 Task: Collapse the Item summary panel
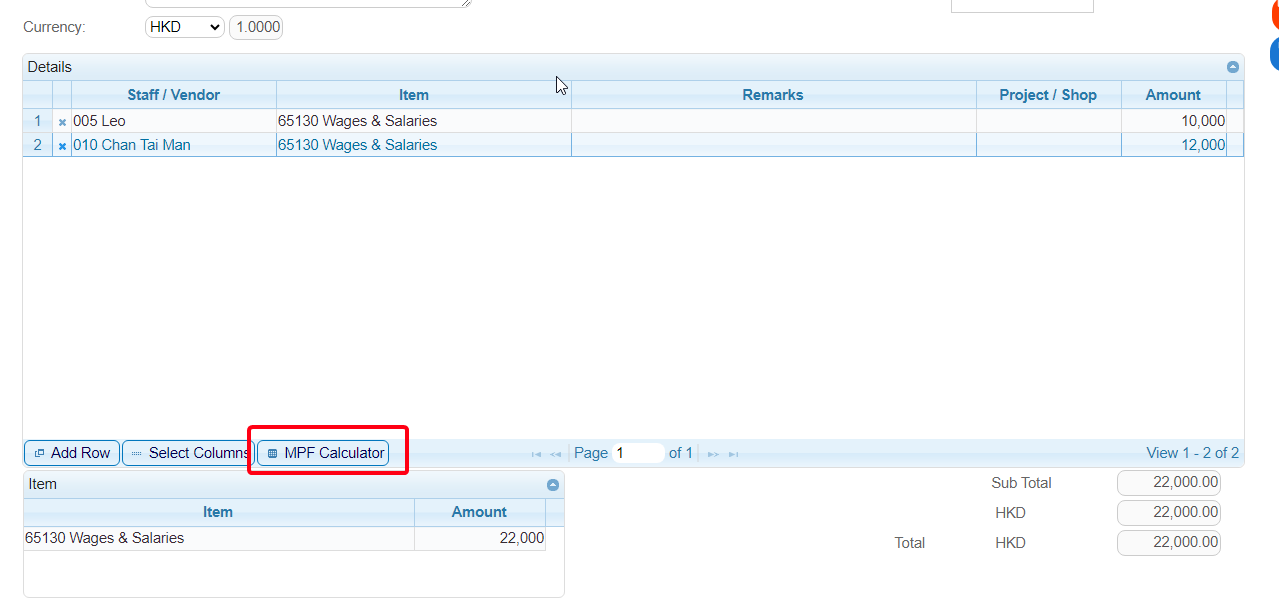553,485
